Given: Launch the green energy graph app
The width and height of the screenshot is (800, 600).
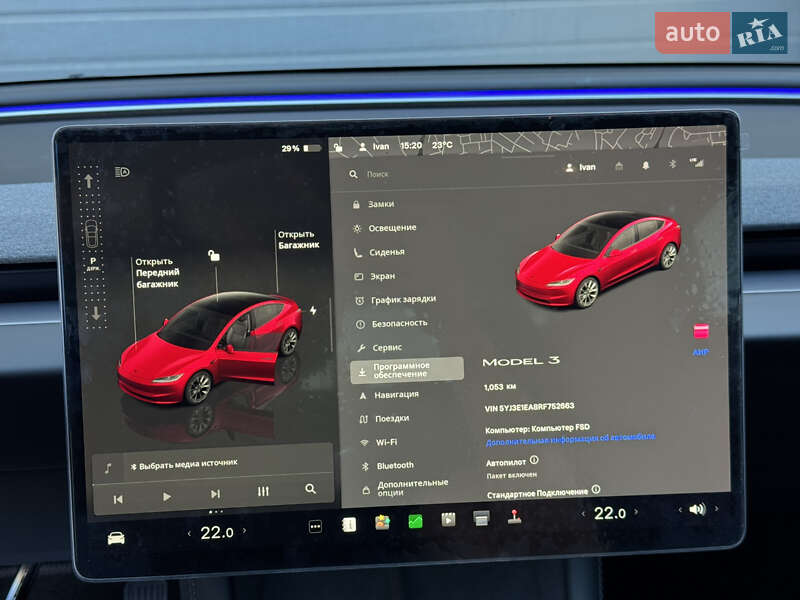Looking at the screenshot, I should [x=415, y=521].
